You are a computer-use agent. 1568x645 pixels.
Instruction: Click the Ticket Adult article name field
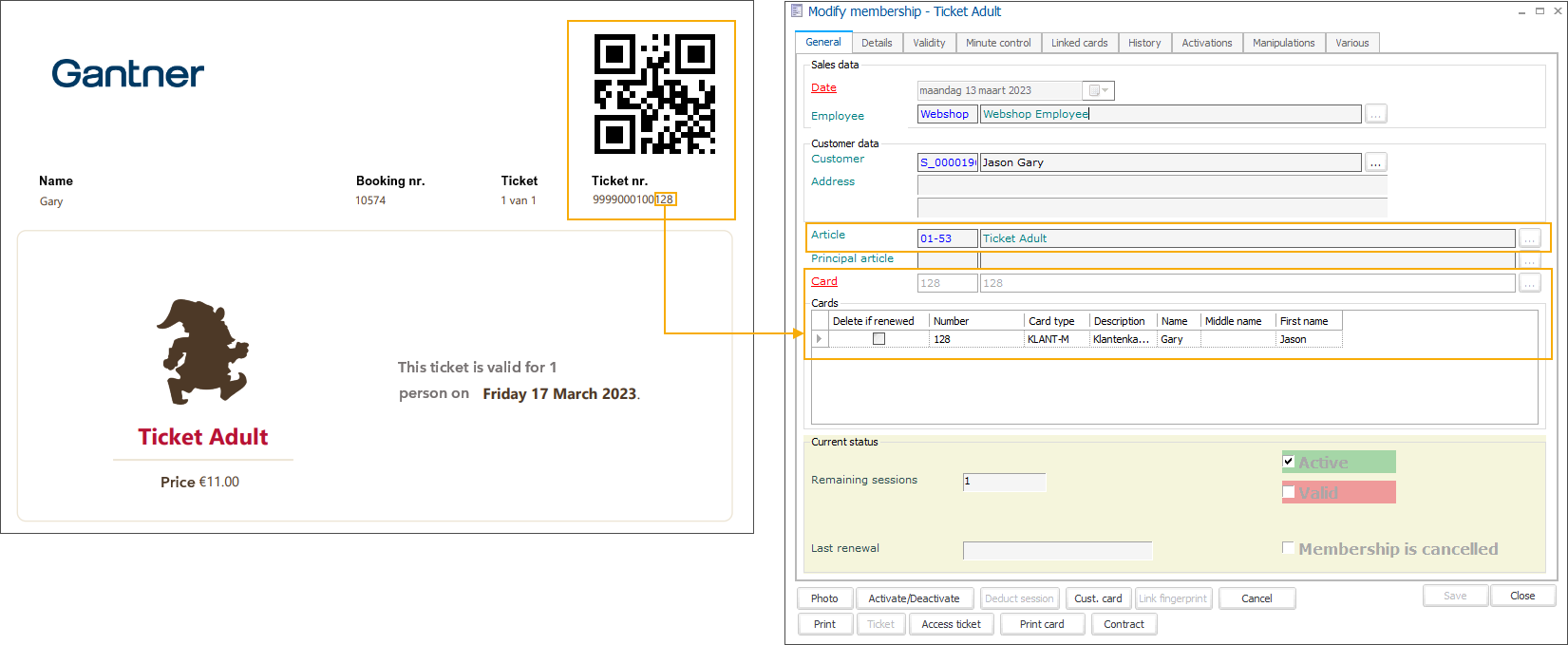click(1247, 238)
